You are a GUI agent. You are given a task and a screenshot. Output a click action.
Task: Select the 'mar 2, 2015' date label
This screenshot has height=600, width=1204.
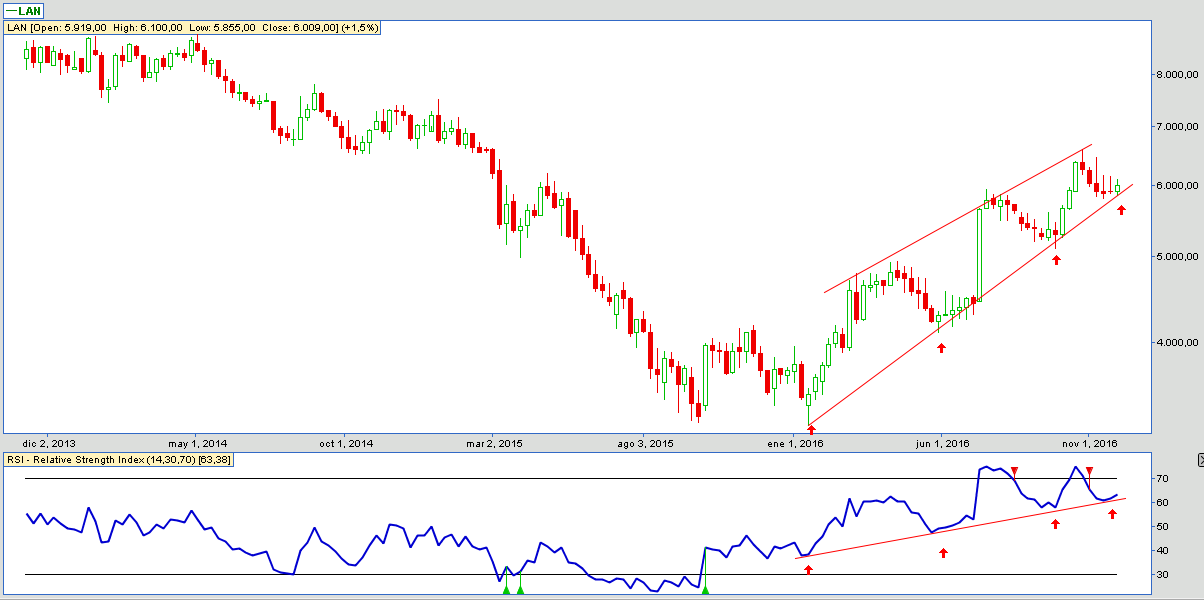[x=494, y=443]
